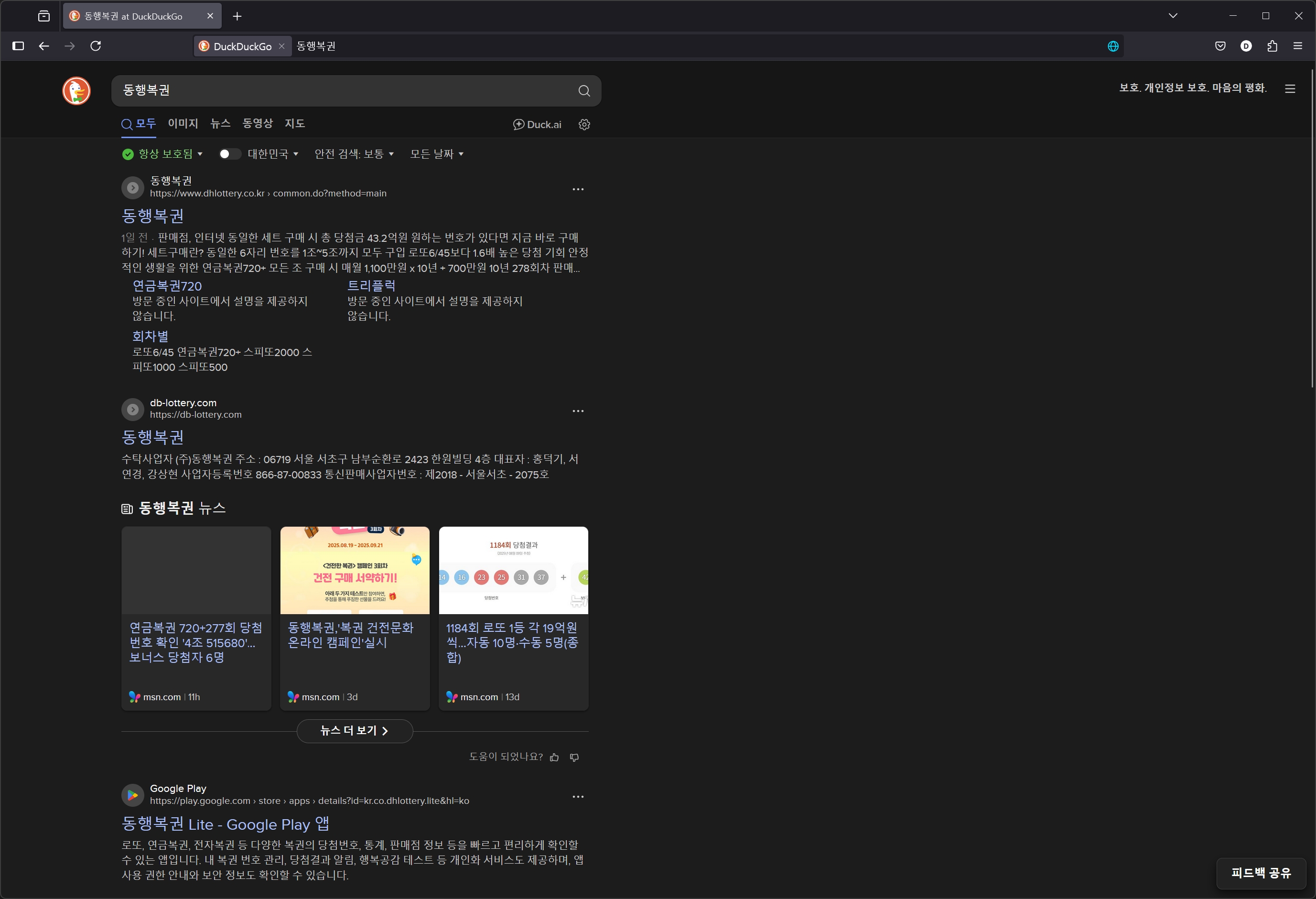Open the 건전 구매 서약하기 news thumbnail
1316x899 pixels.
355,571
